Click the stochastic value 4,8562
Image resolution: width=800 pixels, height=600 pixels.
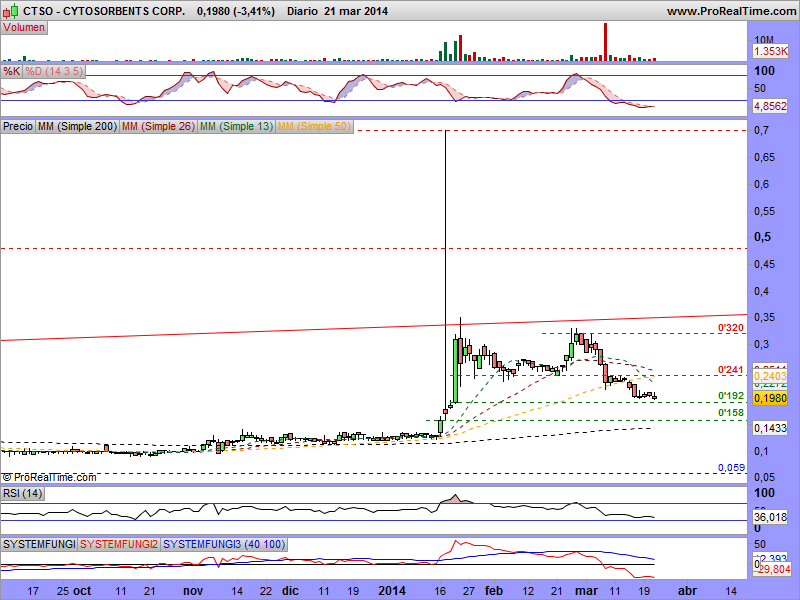pyautogui.click(x=770, y=106)
